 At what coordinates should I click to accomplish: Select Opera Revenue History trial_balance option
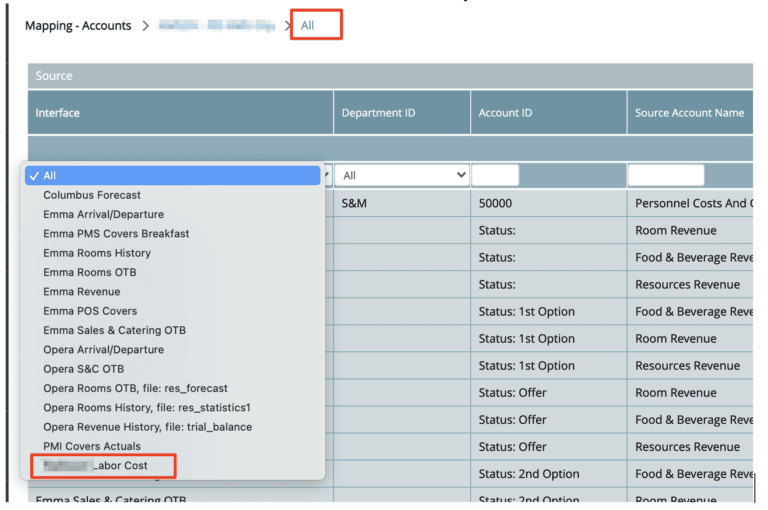click(x=147, y=427)
